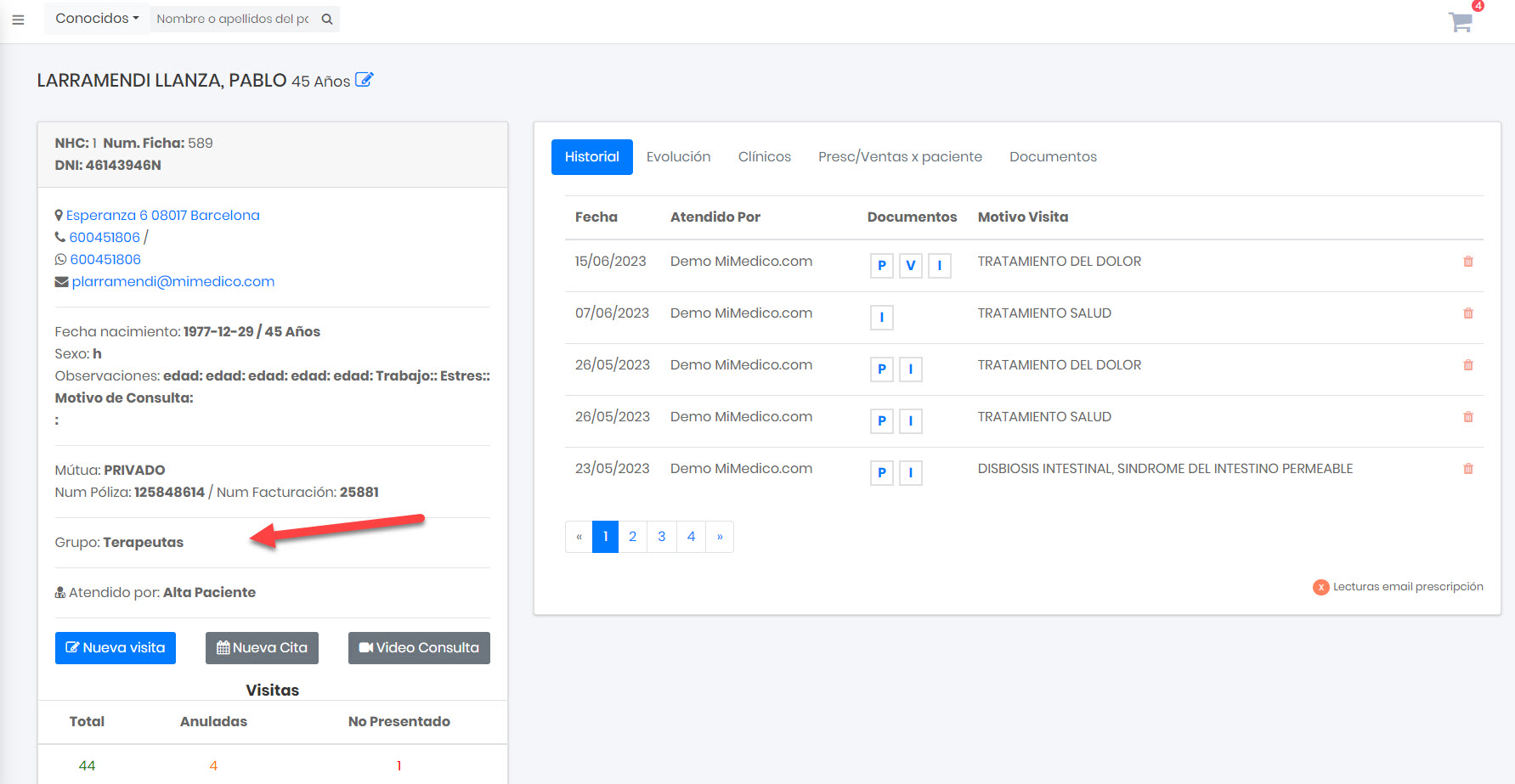Screen dimensions: 1515x784
Task: Switch to the Evolución tab
Action: pyautogui.click(x=678, y=157)
